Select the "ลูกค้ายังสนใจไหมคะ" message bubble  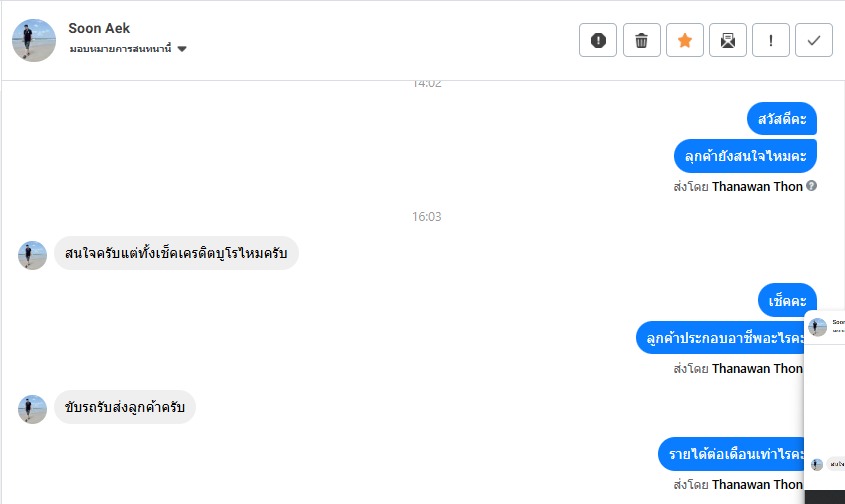[745, 156]
